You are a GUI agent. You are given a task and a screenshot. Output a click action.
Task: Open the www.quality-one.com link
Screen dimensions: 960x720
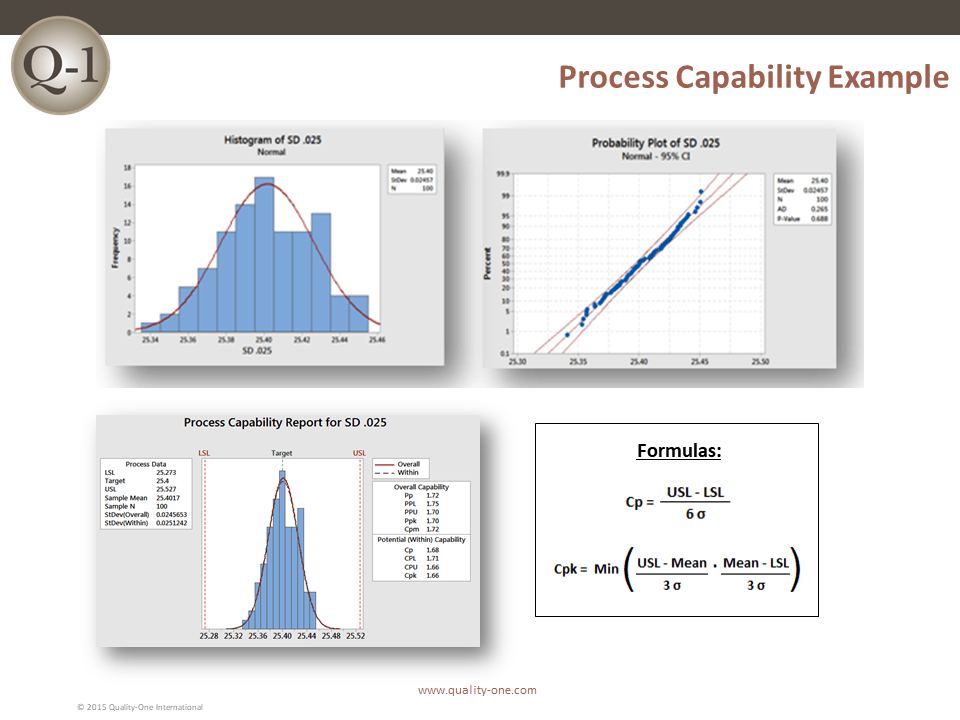click(477, 690)
